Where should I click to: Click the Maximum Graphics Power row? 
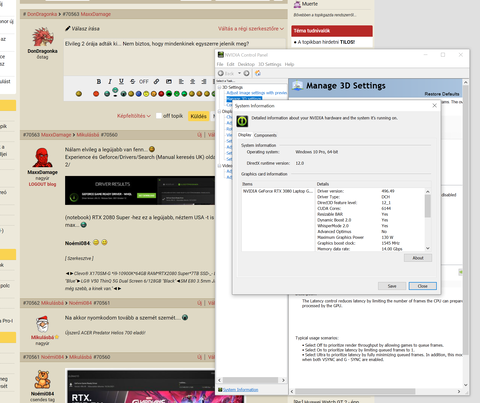(x=369, y=237)
